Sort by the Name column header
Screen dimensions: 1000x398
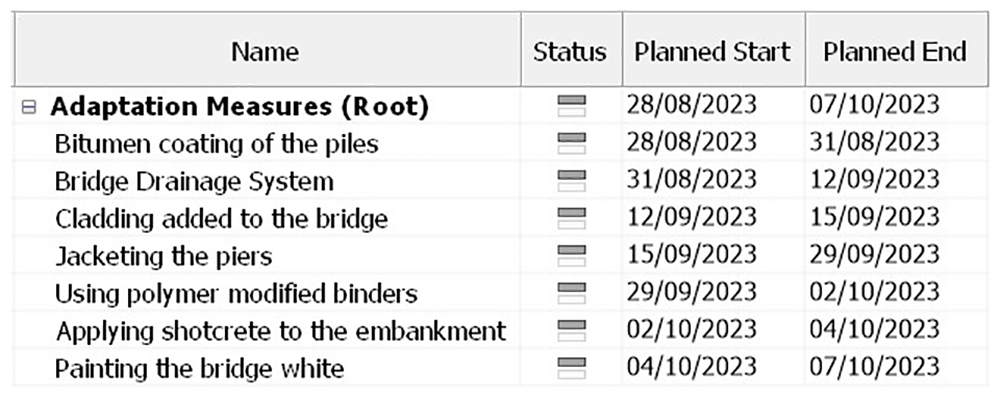pos(267,49)
